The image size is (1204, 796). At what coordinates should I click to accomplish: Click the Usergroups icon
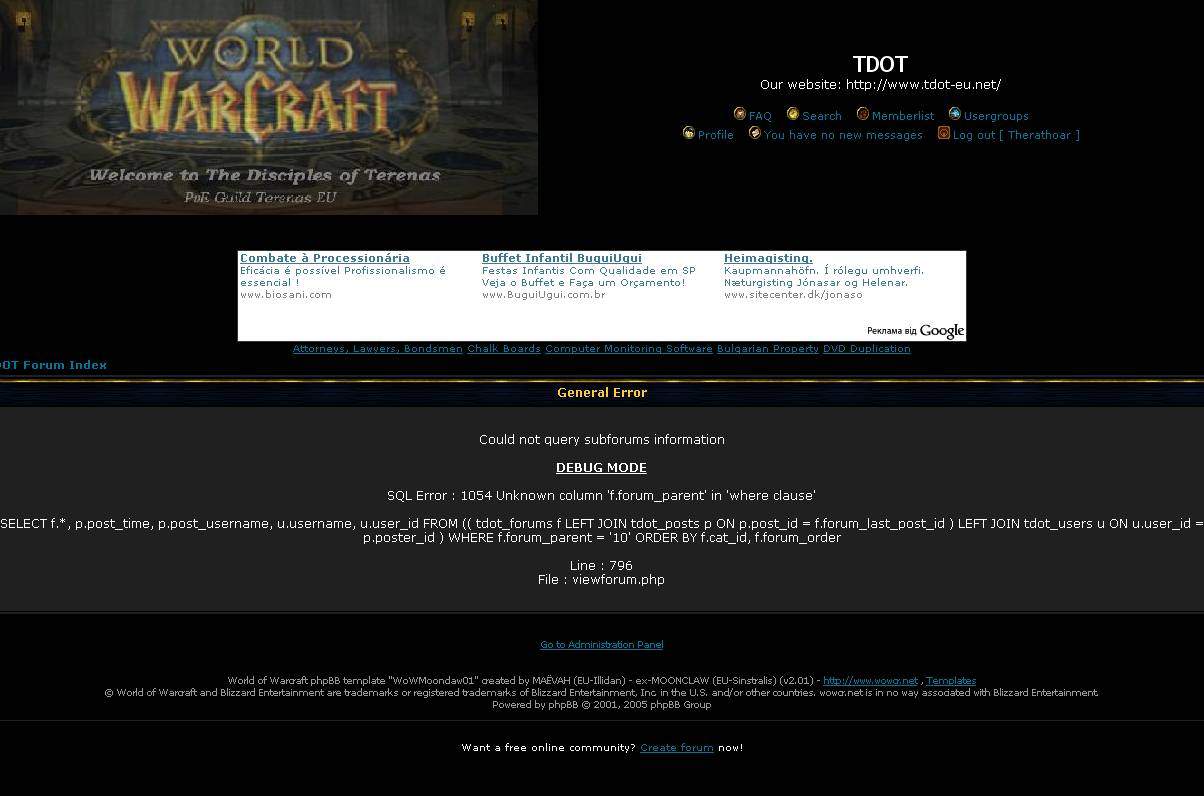(x=955, y=114)
